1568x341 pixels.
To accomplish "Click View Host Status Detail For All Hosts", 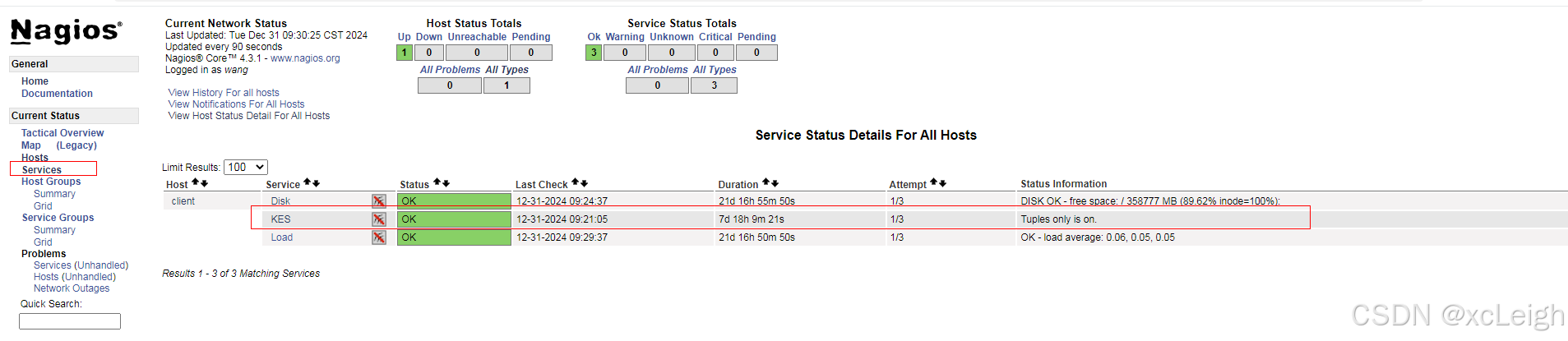I will (x=249, y=116).
